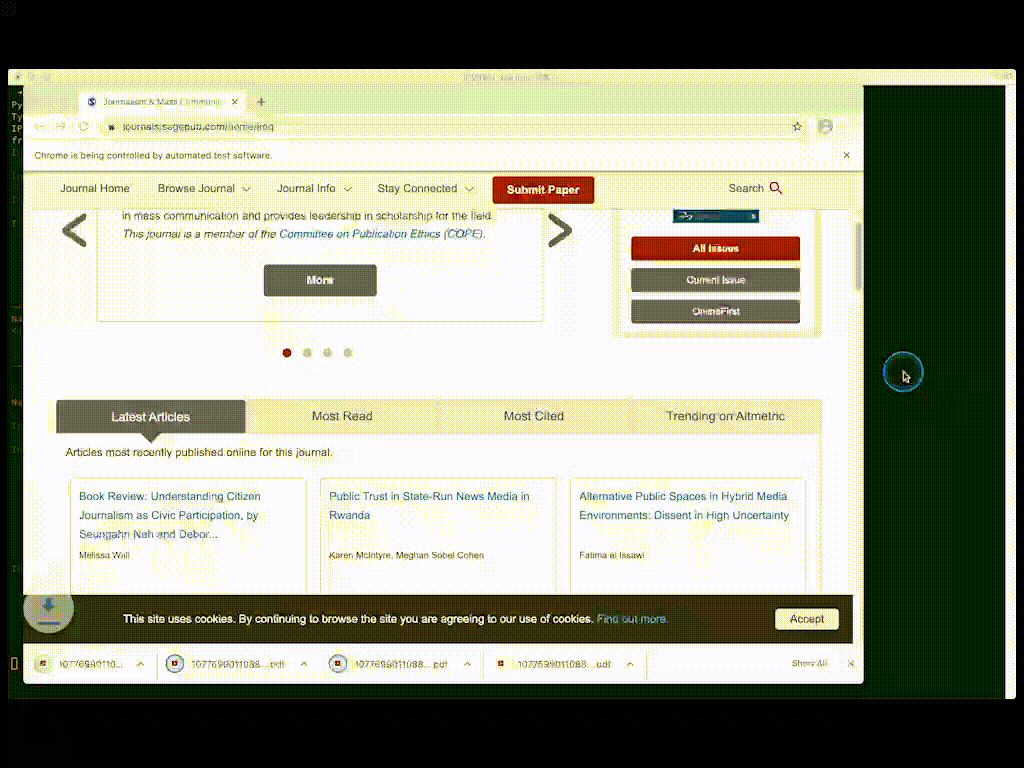This screenshot has width=1024, height=768.
Task: Open the Chrome profile avatar icon
Action: click(825, 126)
